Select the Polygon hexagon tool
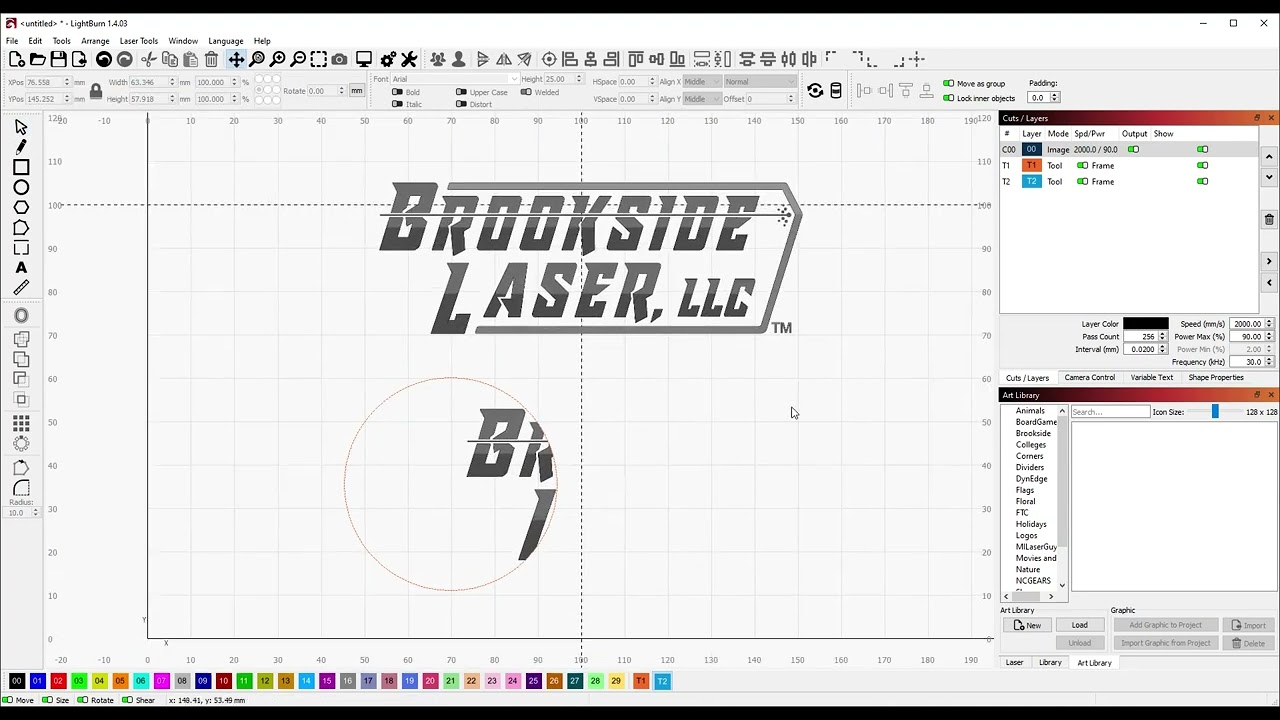The image size is (1280, 720). pos(21,207)
